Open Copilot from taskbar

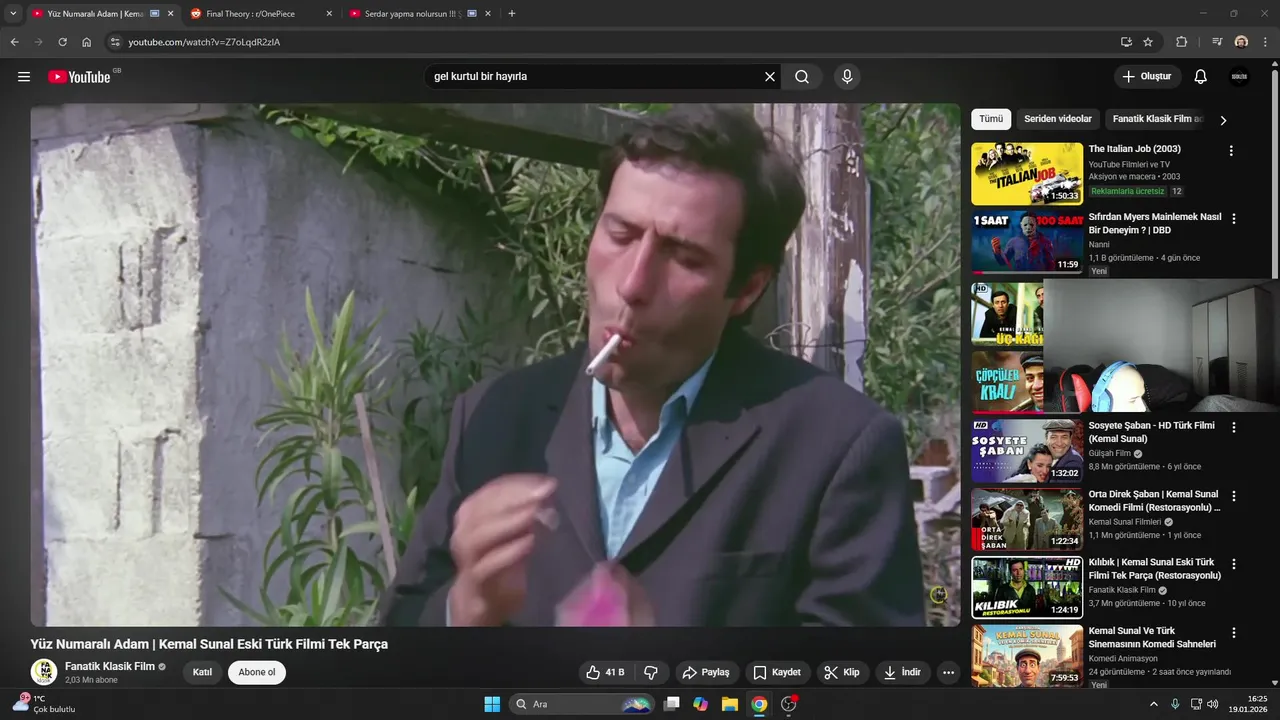tap(701, 704)
